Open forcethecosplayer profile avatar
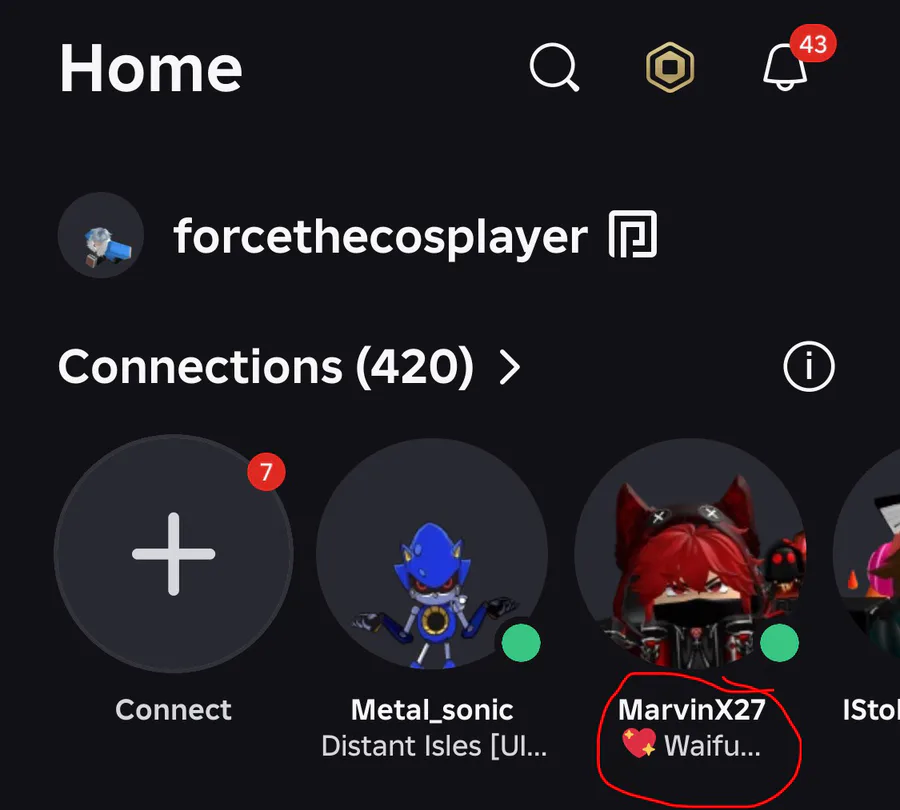Image resolution: width=900 pixels, height=810 pixels. [100, 235]
